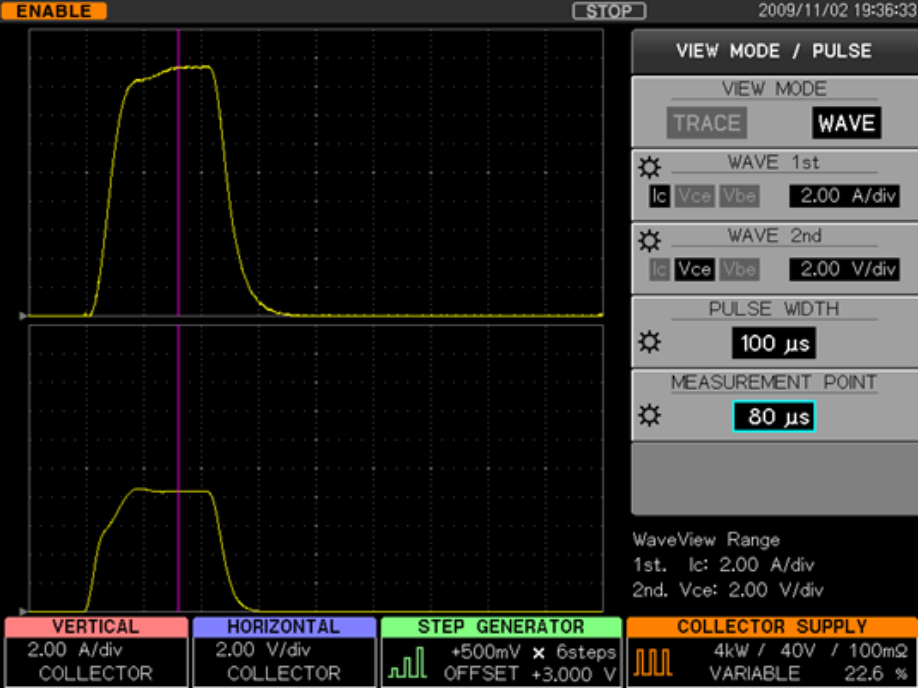Click the PULSE WIDTH label
The height and width of the screenshot is (688, 918).
(774, 309)
